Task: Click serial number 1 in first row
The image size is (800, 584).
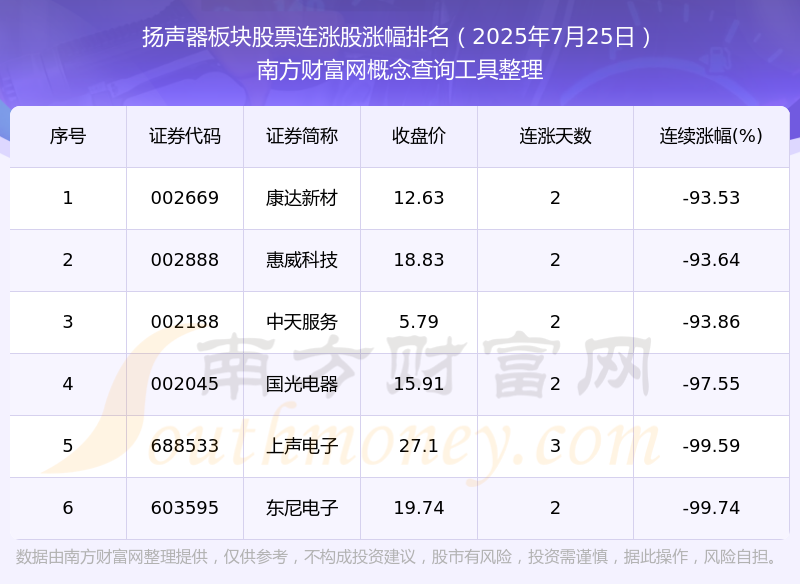Action: (68, 198)
